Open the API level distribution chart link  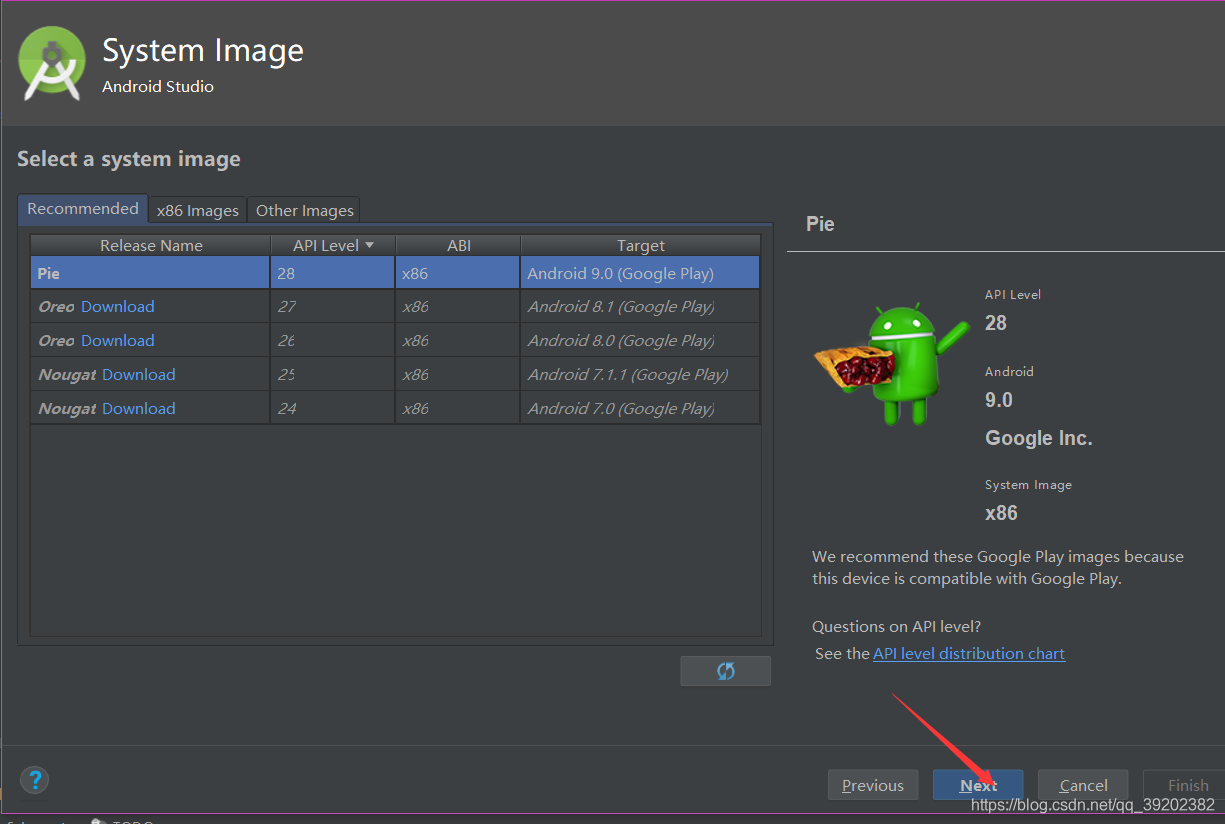969,653
